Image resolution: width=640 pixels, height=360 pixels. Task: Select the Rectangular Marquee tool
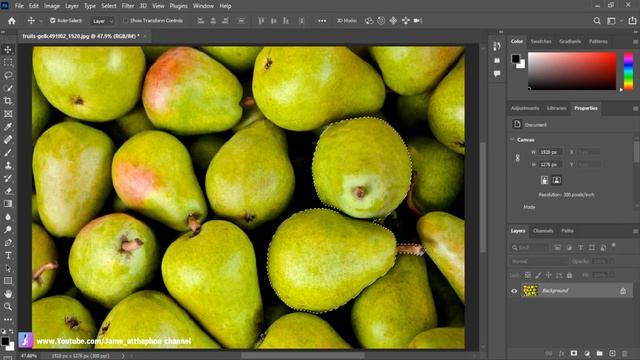[x=8, y=62]
